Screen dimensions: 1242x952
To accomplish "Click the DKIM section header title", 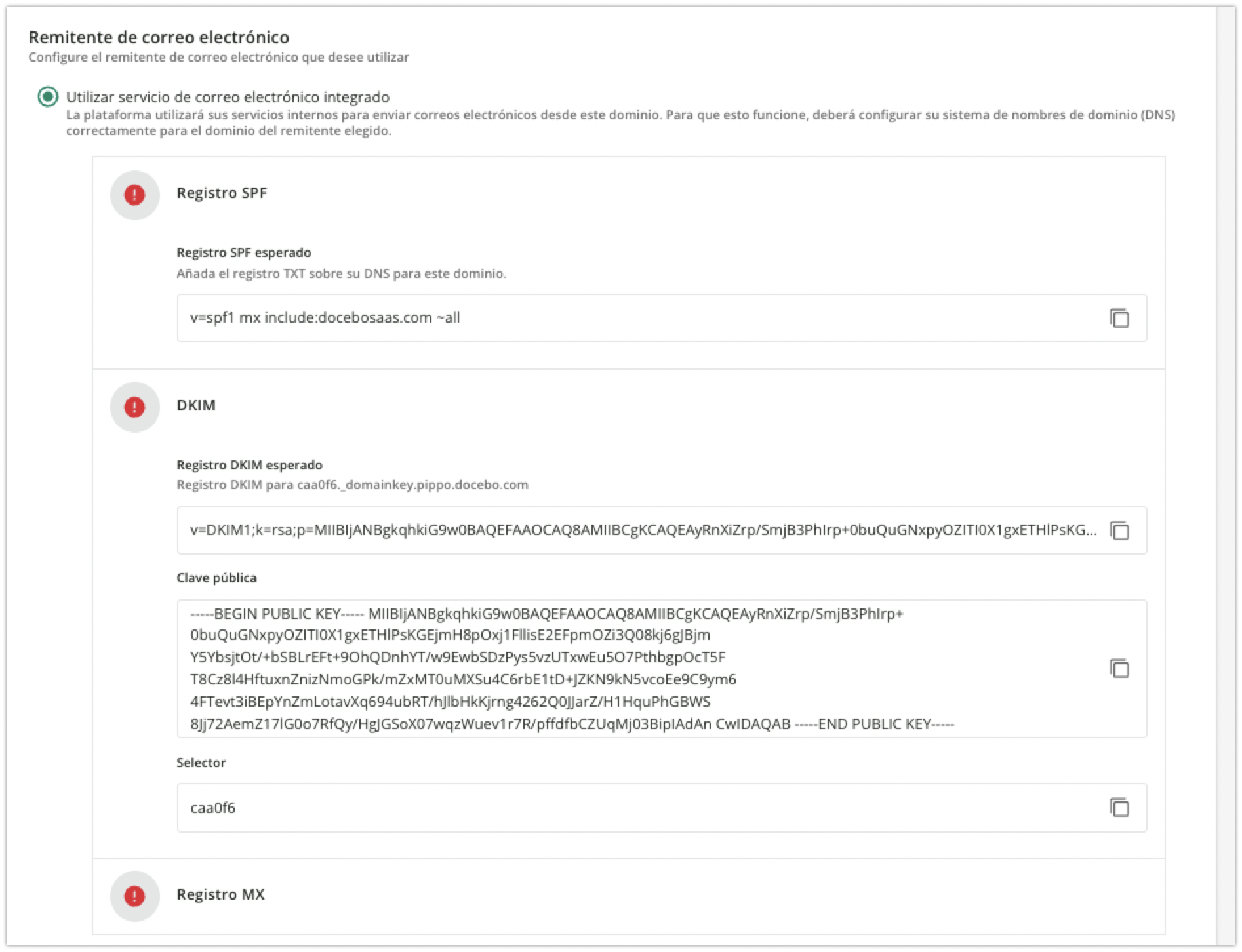I will (196, 405).
